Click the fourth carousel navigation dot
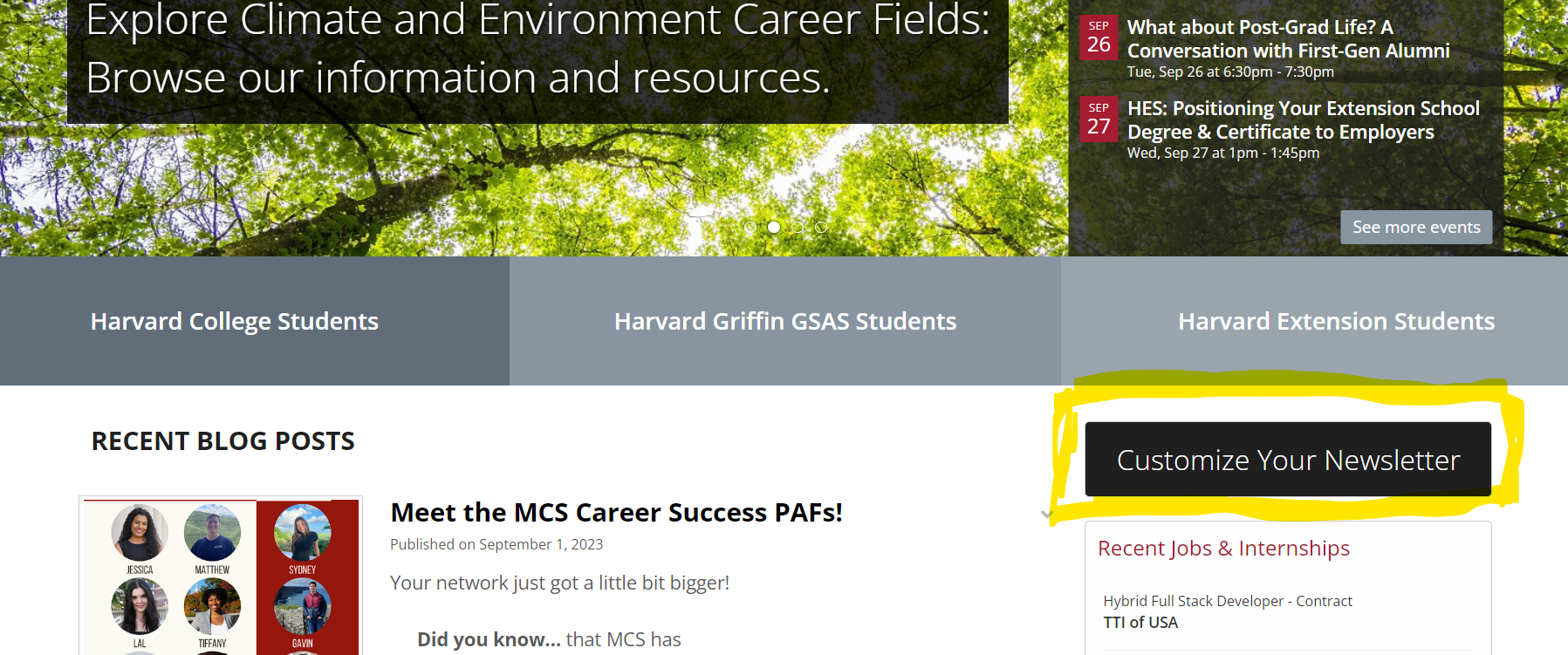This screenshot has width=1568, height=655. pyautogui.click(x=821, y=227)
